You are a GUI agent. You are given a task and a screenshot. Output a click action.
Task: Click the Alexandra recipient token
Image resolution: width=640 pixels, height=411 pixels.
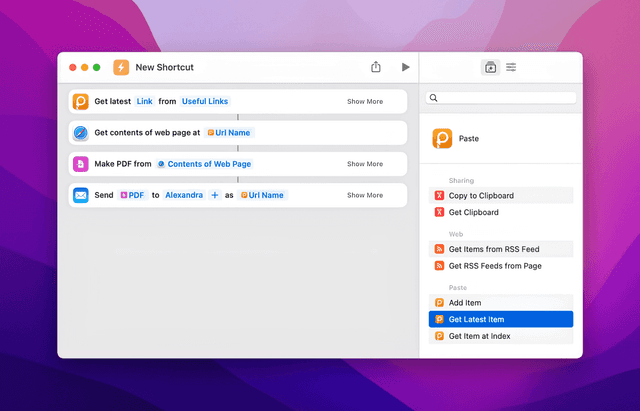pos(184,195)
